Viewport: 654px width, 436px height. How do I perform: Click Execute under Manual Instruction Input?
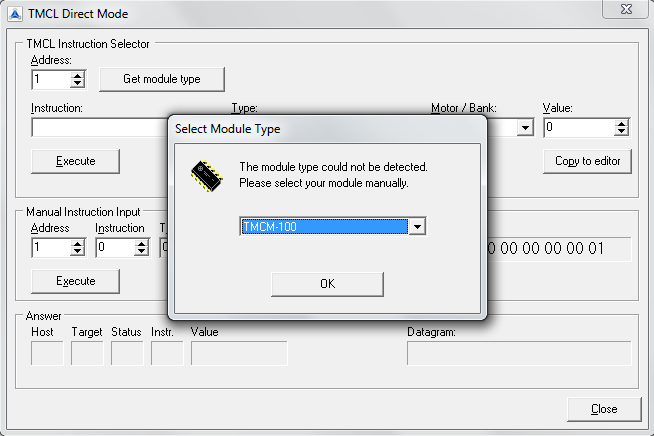click(76, 281)
